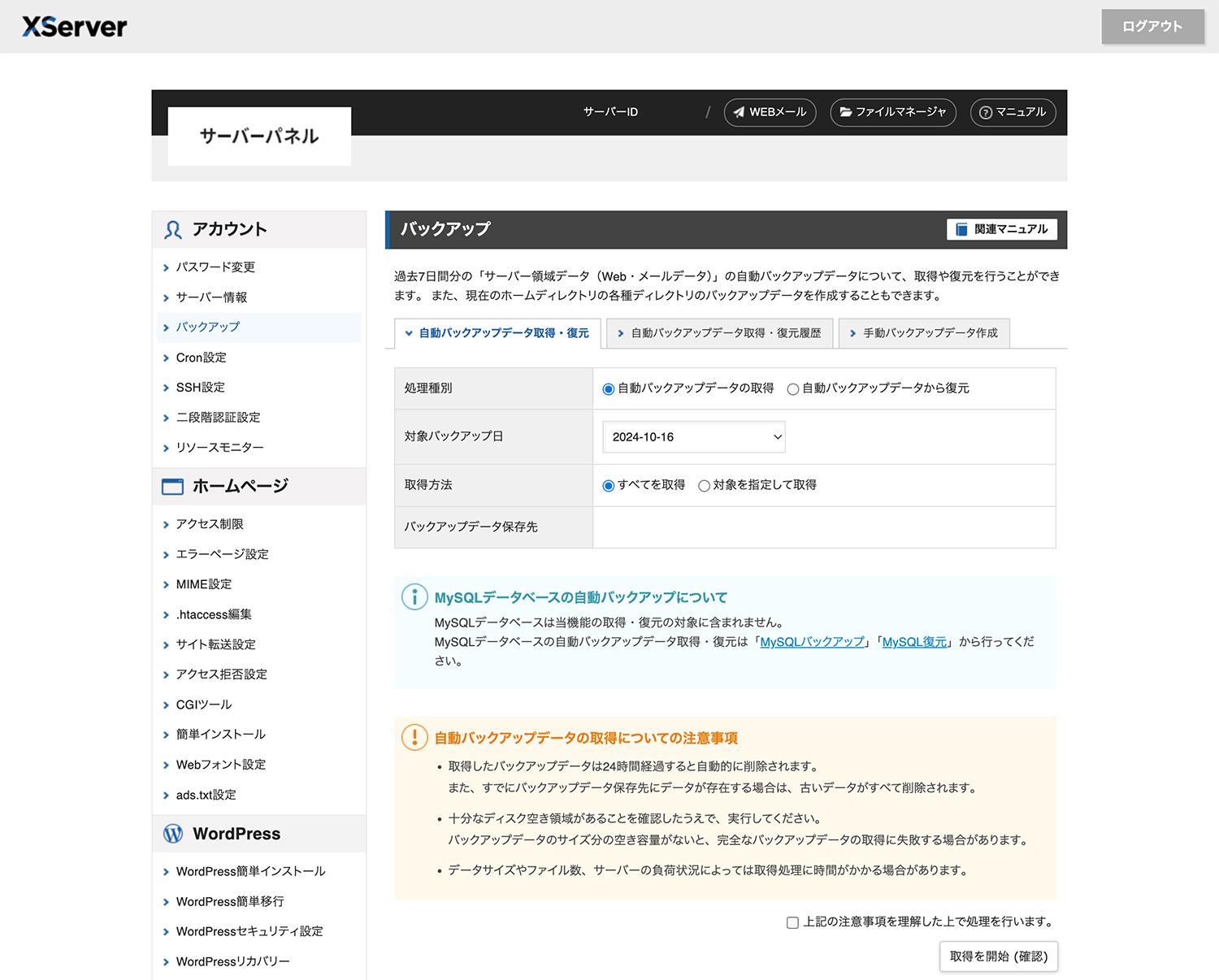Follow the MySQL復元 link

coord(914,642)
